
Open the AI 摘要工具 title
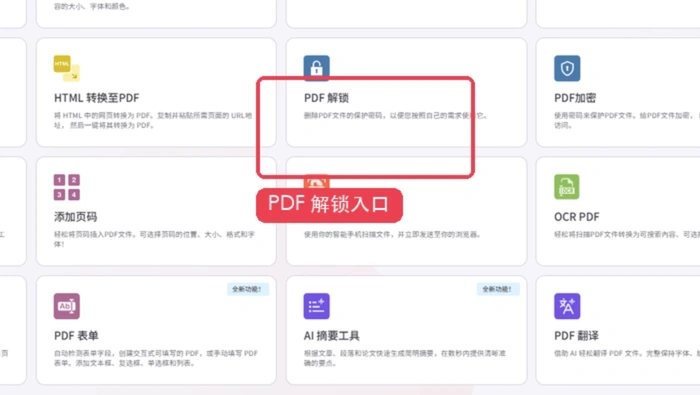click(331, 336)
